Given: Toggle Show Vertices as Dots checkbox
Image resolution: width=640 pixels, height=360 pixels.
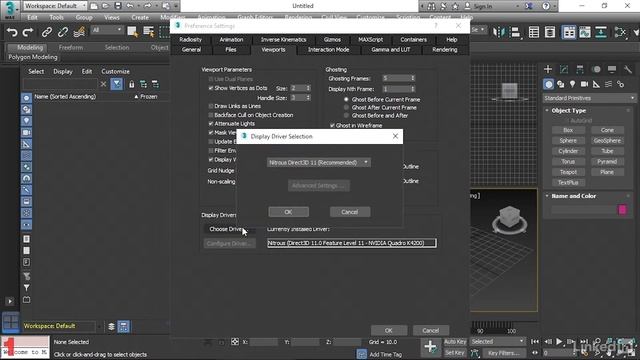Looking at the screenshot, I should coord(211,88).
